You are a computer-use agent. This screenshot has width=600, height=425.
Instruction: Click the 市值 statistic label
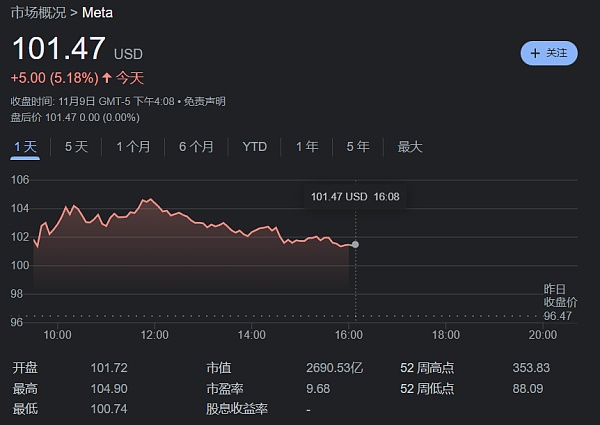(x=219, y=368)
